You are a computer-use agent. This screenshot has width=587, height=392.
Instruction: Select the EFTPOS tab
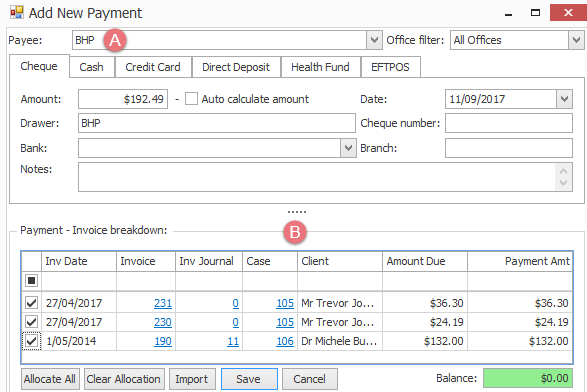point(390,67)
